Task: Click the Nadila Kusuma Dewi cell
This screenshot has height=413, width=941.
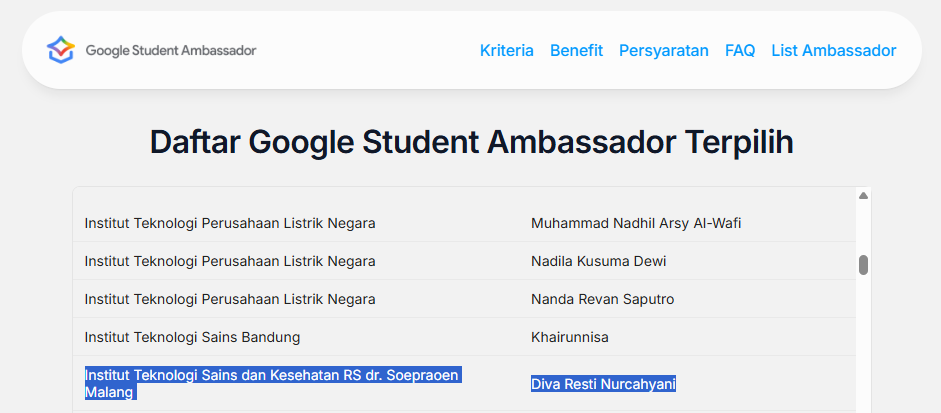Action: point(598,261)
